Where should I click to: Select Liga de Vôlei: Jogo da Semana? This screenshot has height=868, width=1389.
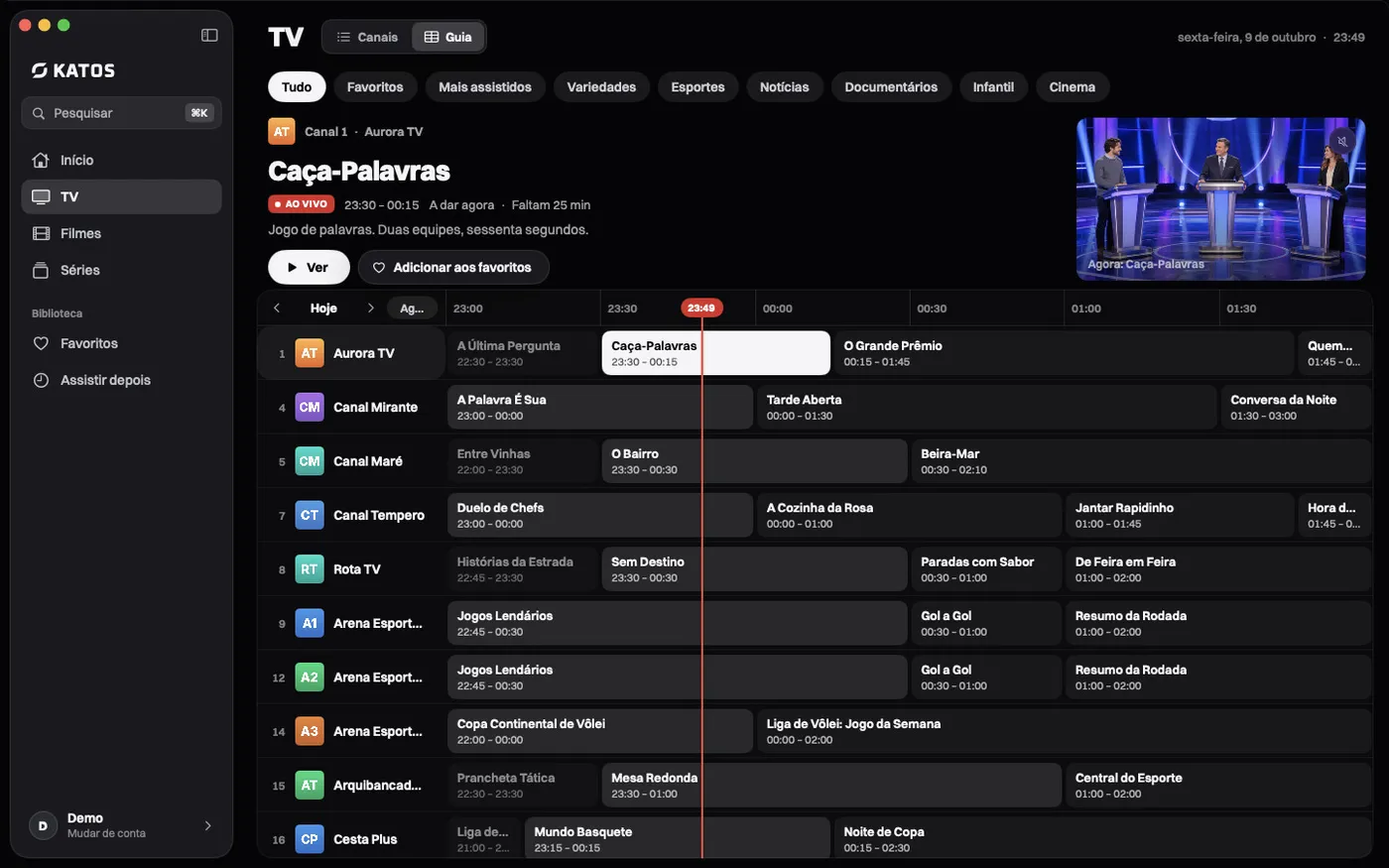[x=1064, y=731]
